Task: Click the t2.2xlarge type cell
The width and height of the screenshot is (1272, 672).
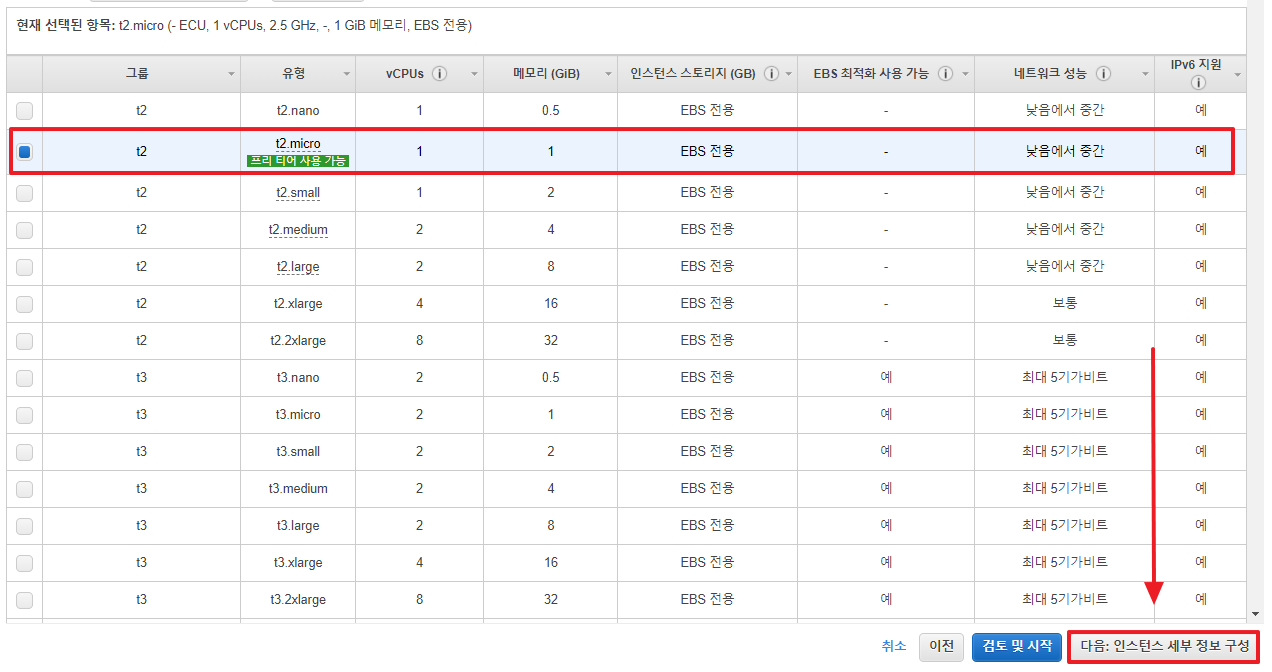Action: [298, 341]
